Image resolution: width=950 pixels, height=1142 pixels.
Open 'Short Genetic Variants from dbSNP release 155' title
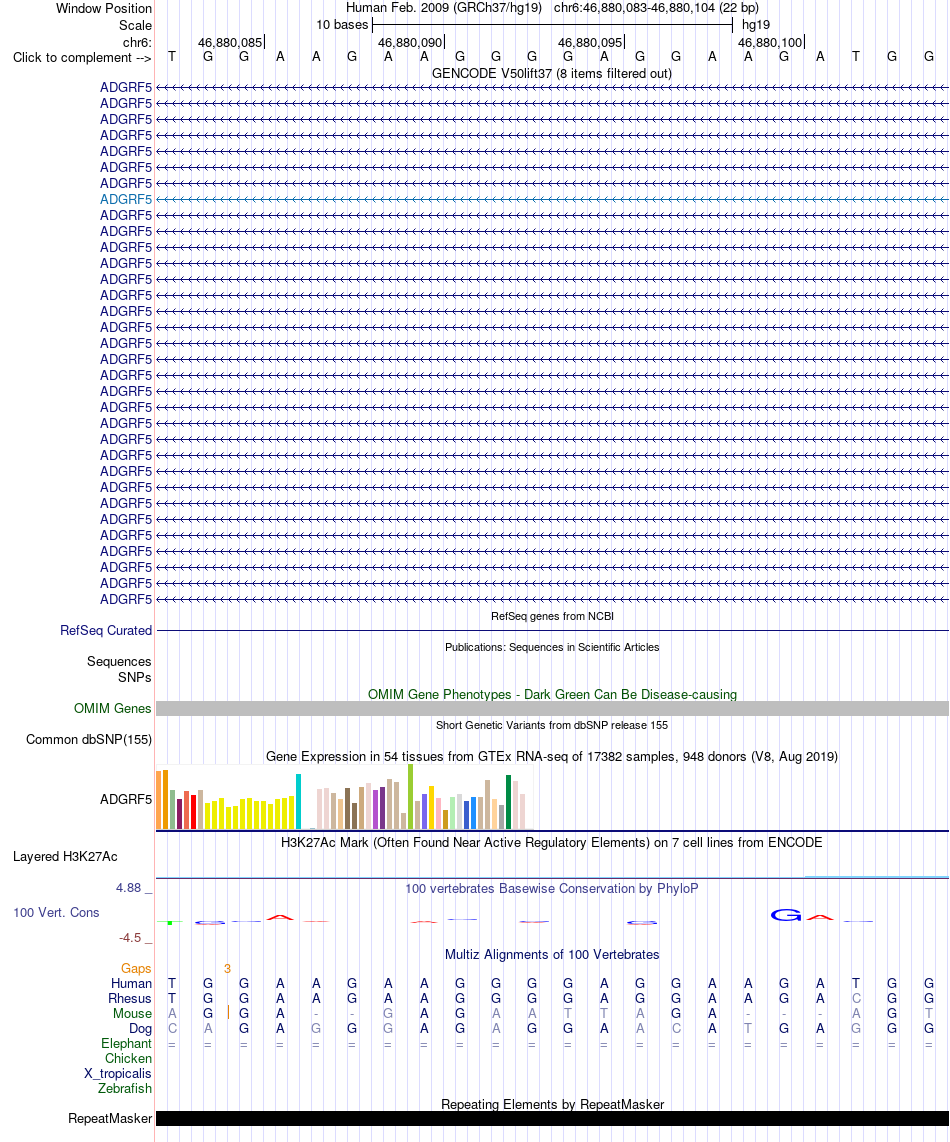552,725
